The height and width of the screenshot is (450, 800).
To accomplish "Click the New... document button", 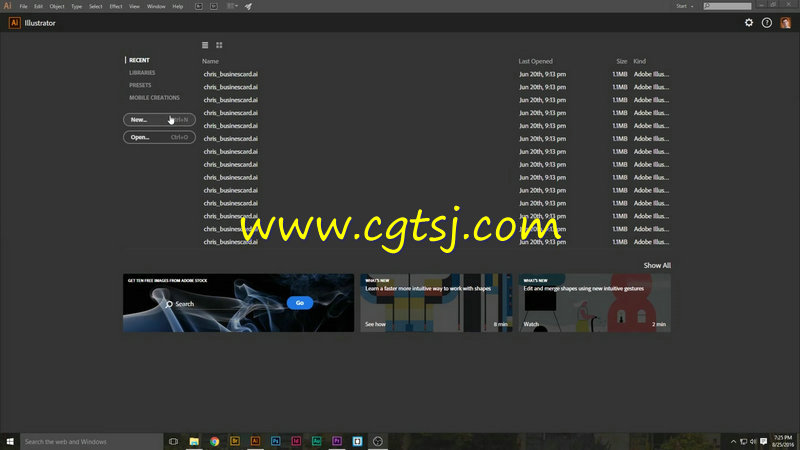I will coord(159,119).
